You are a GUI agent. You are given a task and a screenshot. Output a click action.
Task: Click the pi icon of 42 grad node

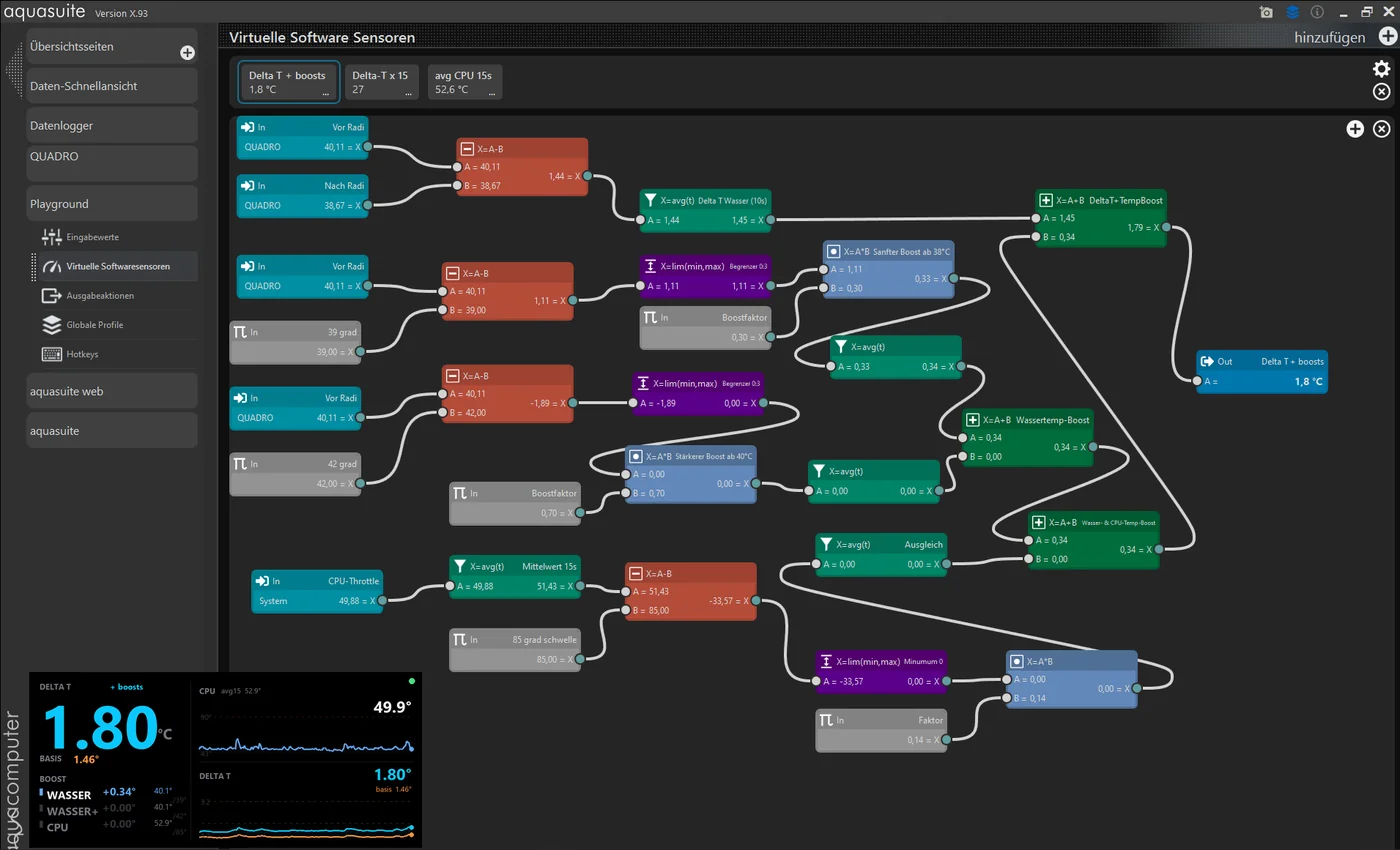click(x=240, y=464)
